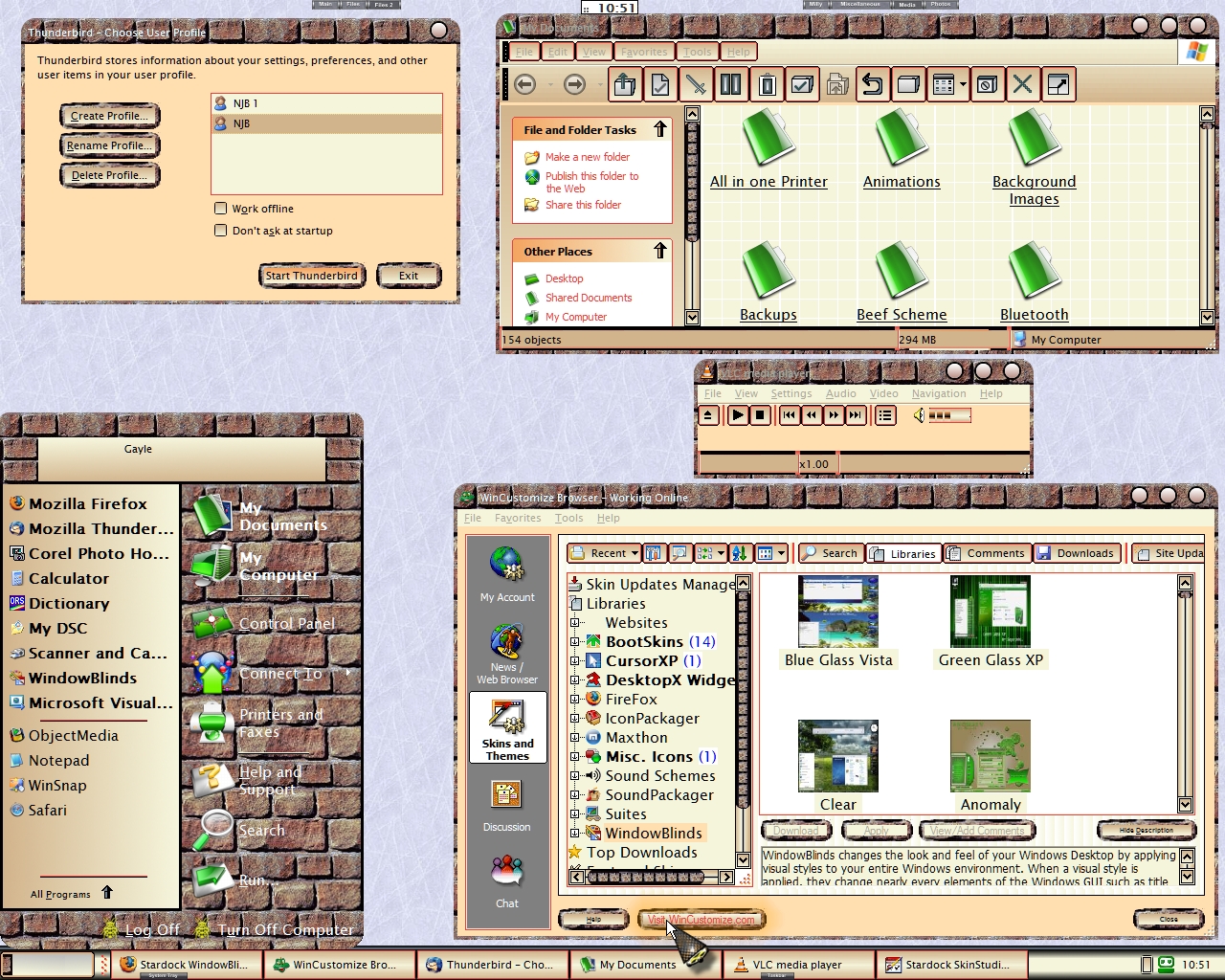
Task: Click the Up folder toolbar icon
Action: click(625, 85)
